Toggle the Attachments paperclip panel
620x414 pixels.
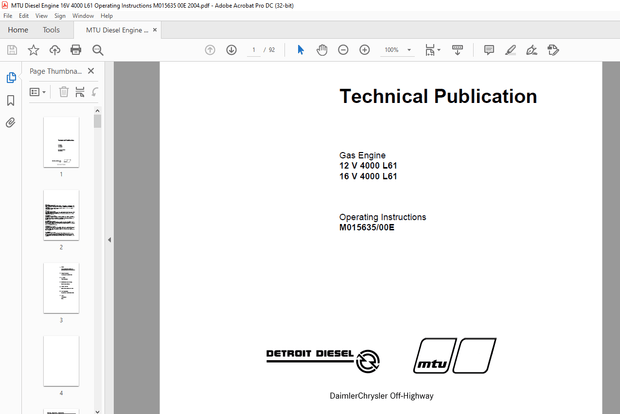(x=11, y=123)
